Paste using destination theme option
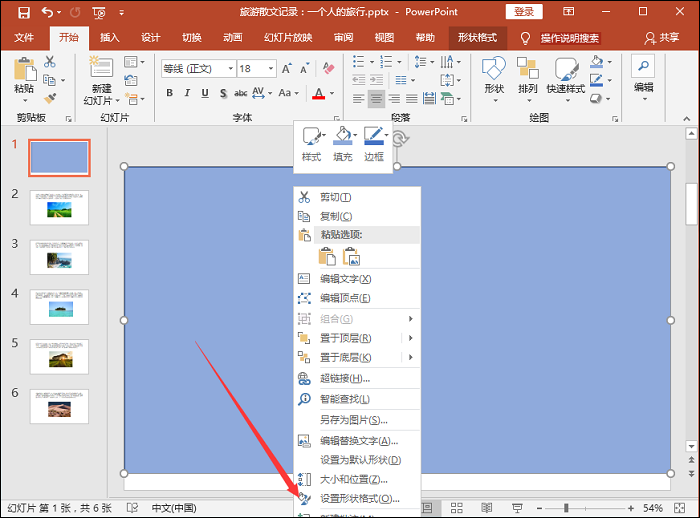Viewport: 700px width, 518px height. [x=327, y=256]
